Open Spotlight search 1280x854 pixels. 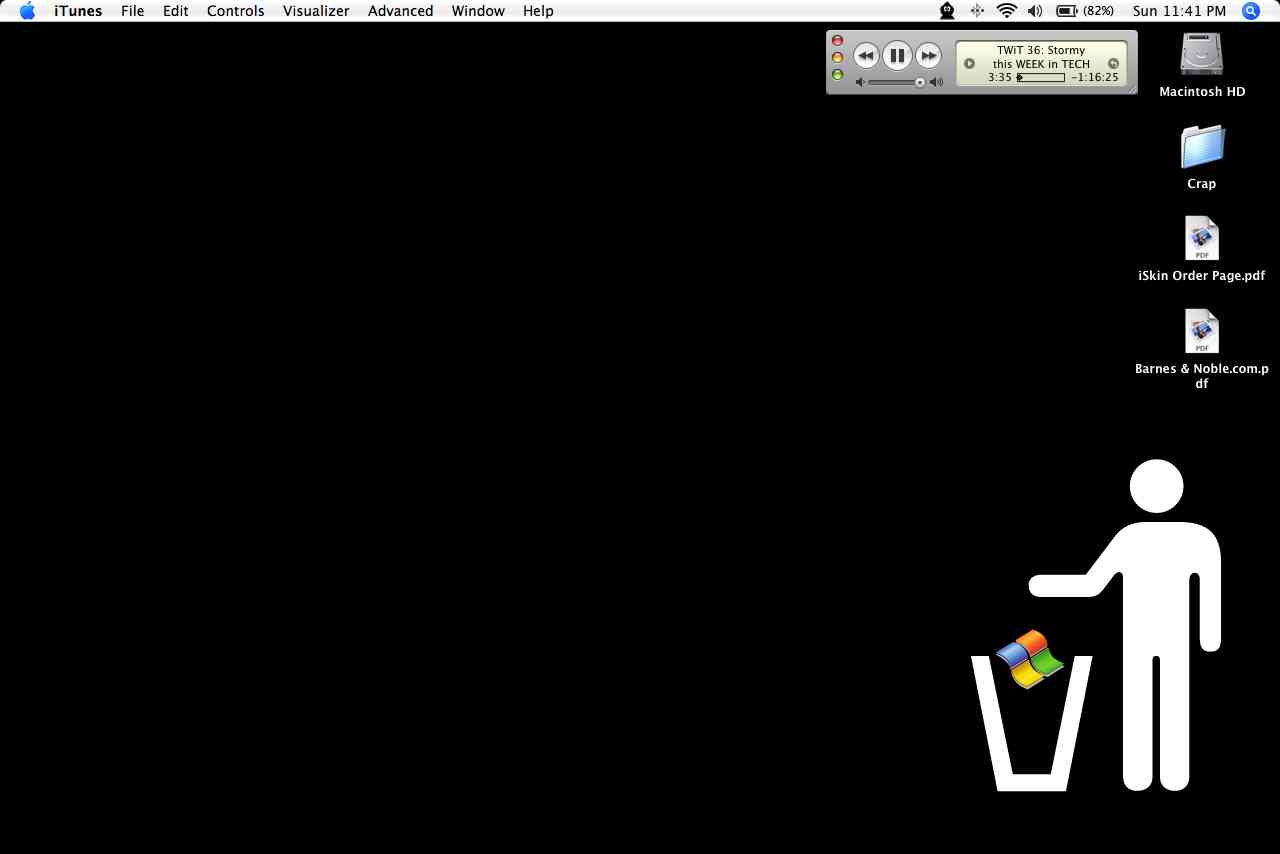click(1251, 11)
